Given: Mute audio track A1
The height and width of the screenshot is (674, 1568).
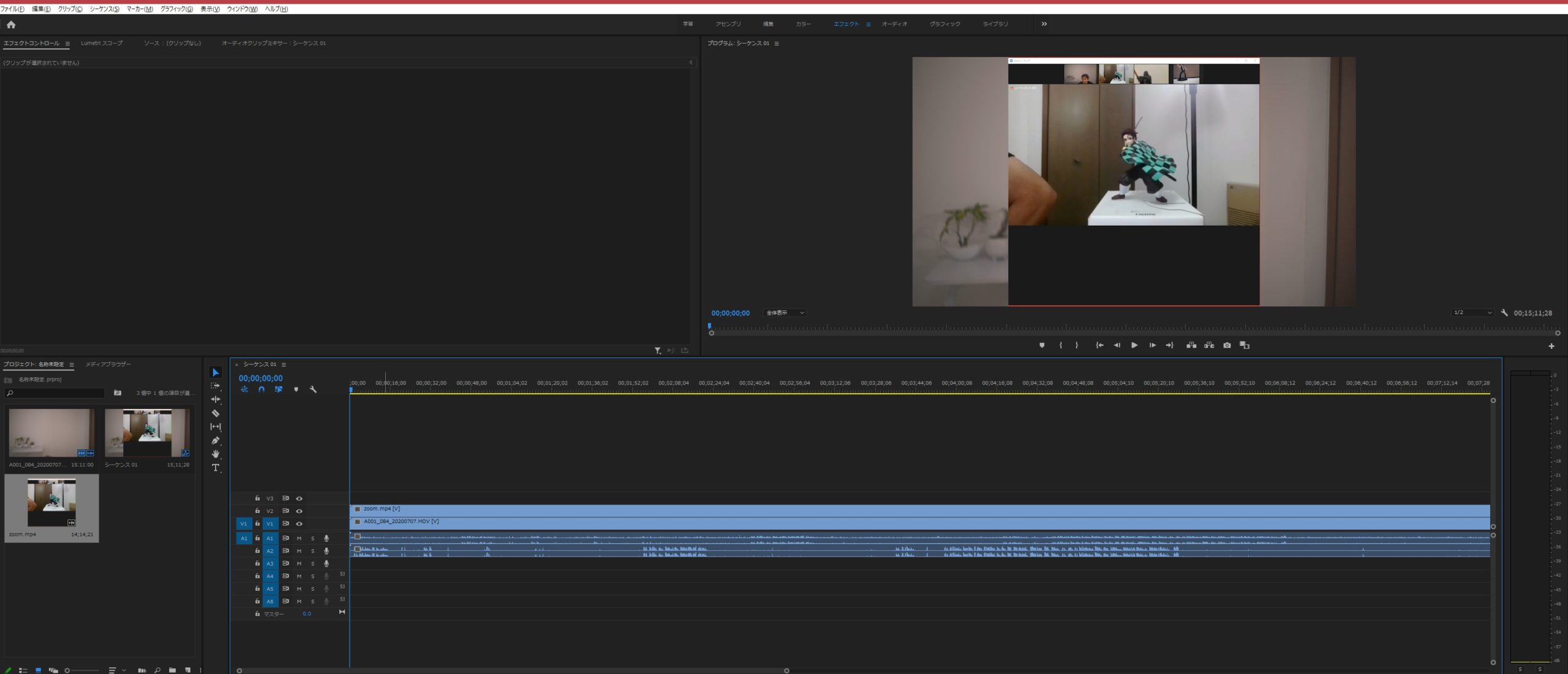Looking at the screenshot, I should tap(299, 539).
